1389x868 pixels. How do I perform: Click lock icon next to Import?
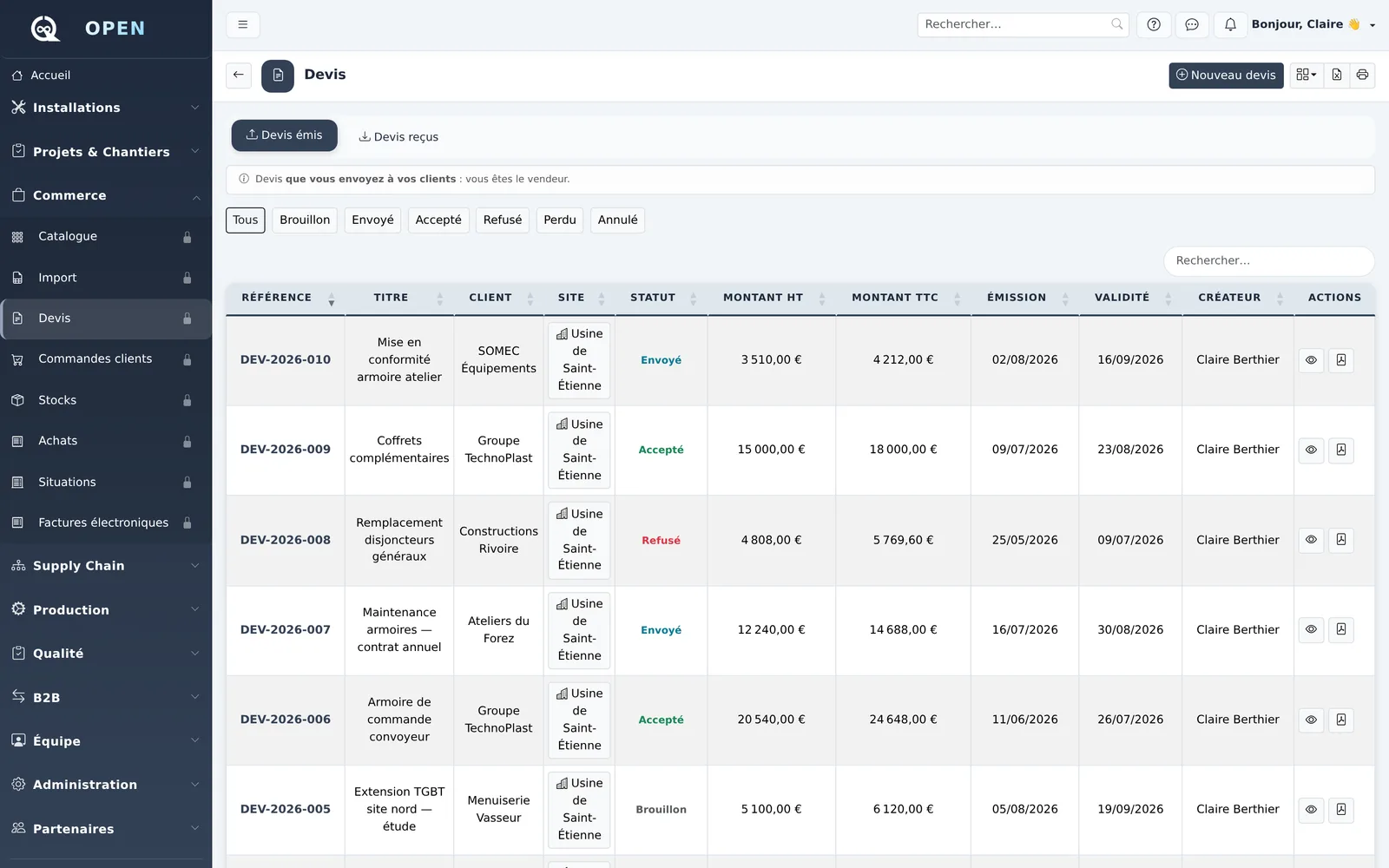(187, 278)
